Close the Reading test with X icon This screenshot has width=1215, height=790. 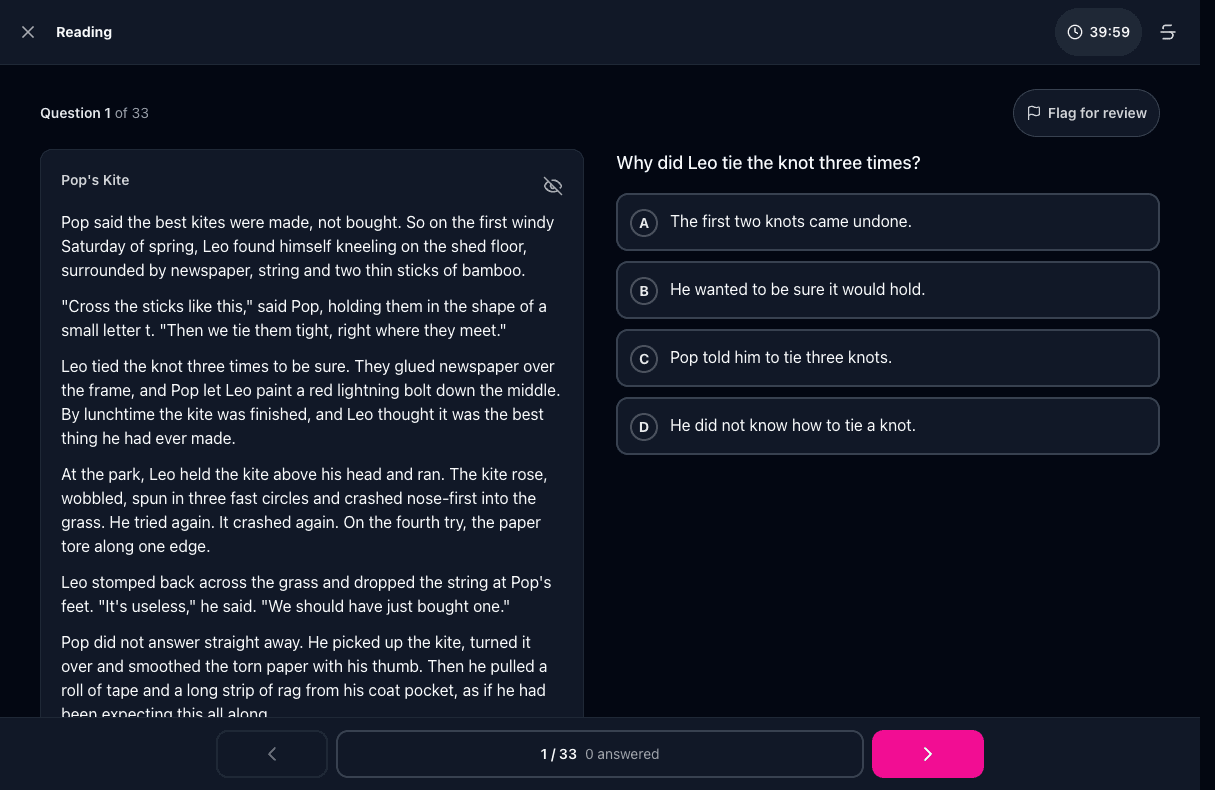28,32
